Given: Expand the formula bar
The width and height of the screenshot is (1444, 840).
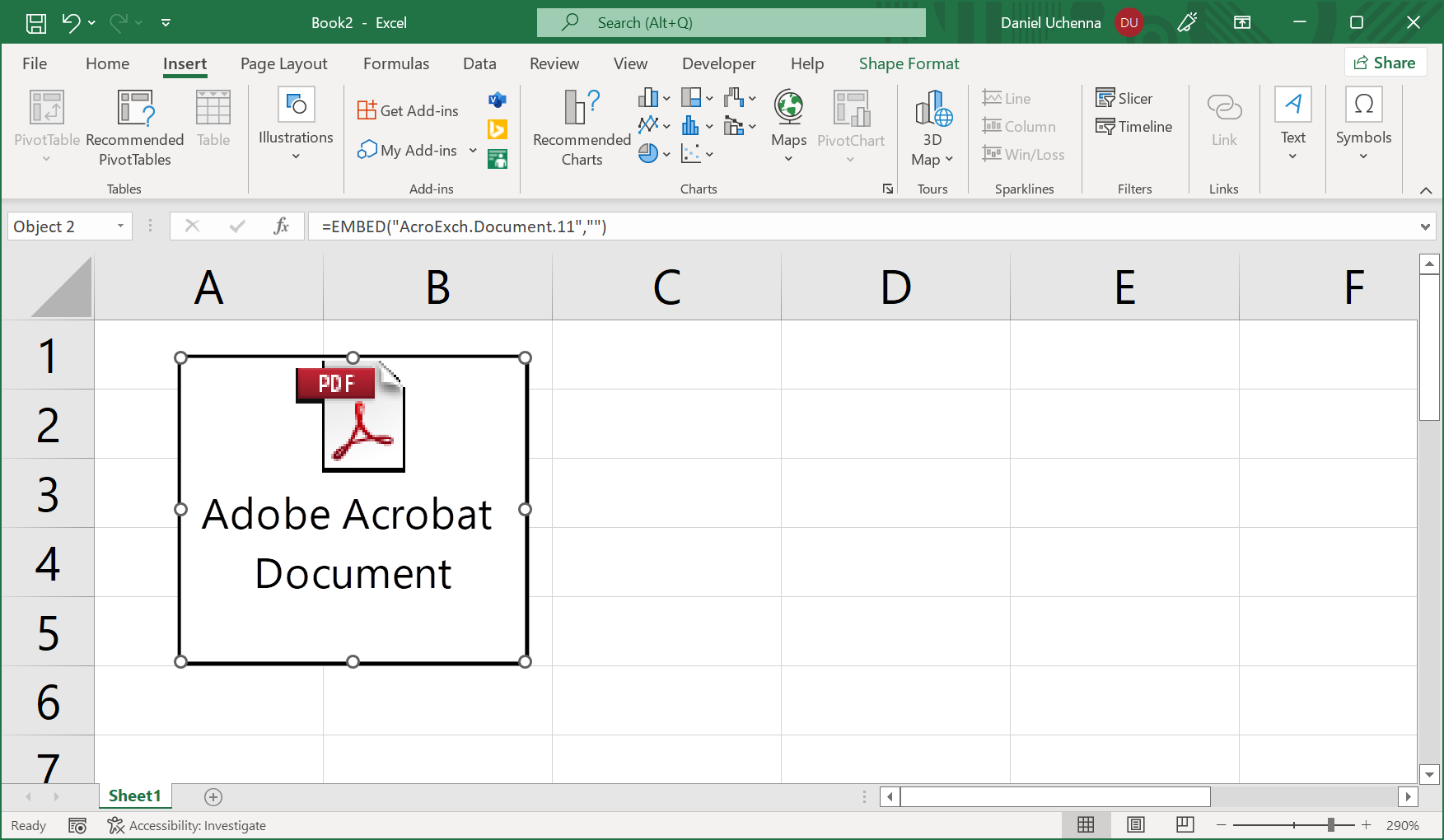Looking at the screenshot, I should pyautogui.click(x=1424, y=226).
